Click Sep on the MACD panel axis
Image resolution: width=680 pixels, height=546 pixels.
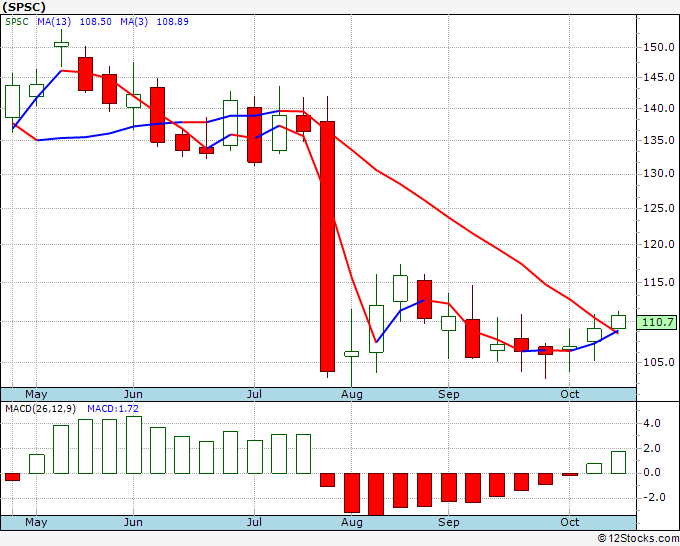pos(448,522)
